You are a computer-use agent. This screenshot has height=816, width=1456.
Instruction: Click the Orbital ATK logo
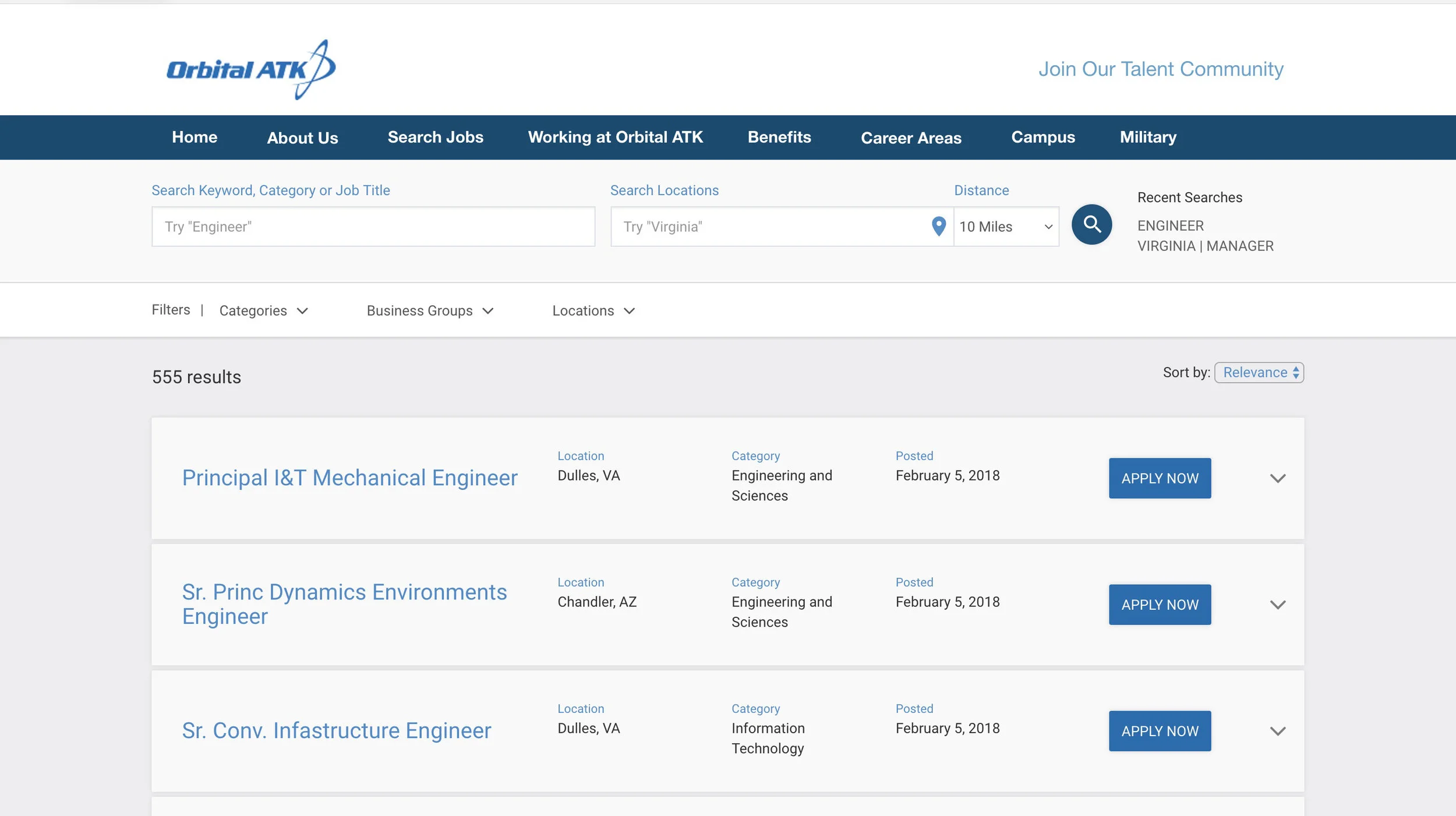point(250,70)
